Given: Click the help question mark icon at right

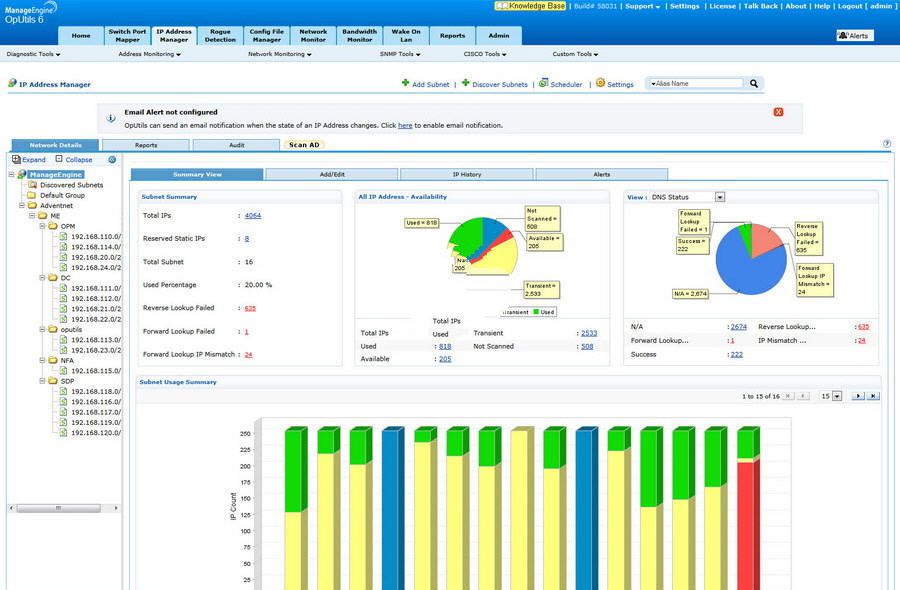Looking at the screenshot, I should (887, 144).
